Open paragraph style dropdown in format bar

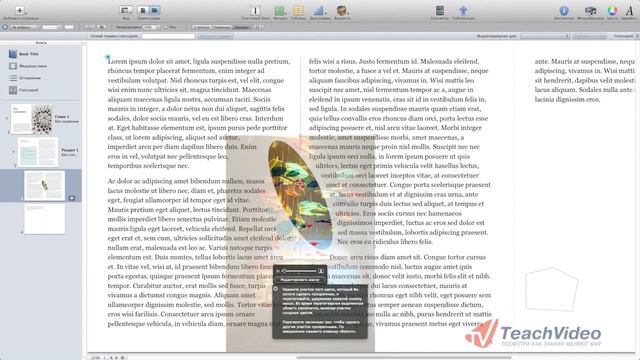pos(24,27)
